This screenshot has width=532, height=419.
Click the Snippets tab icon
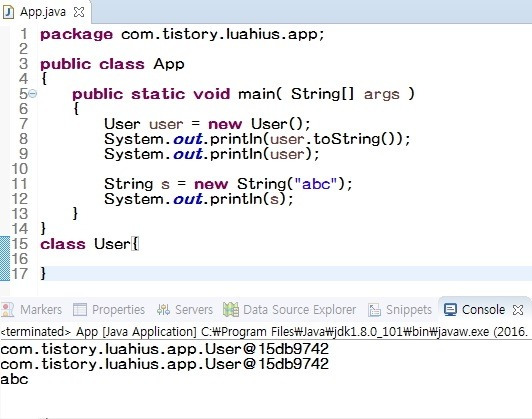375,310
